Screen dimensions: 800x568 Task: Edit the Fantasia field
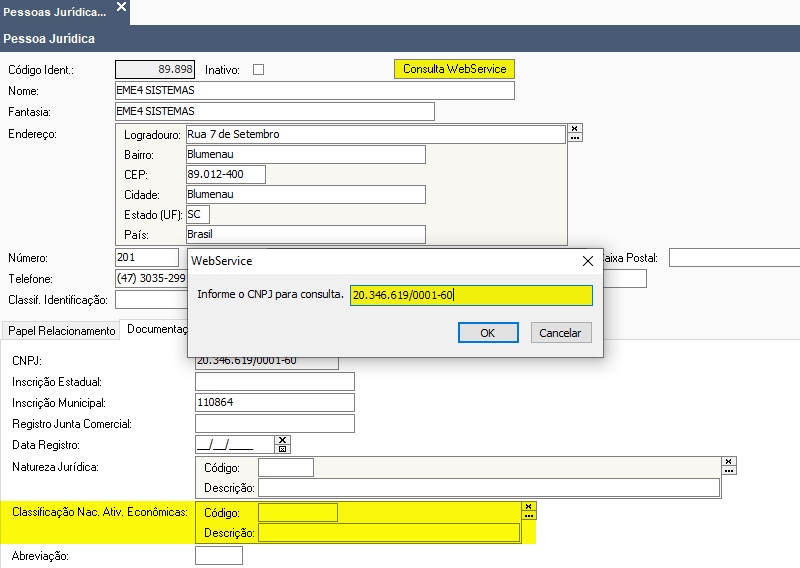275,111
